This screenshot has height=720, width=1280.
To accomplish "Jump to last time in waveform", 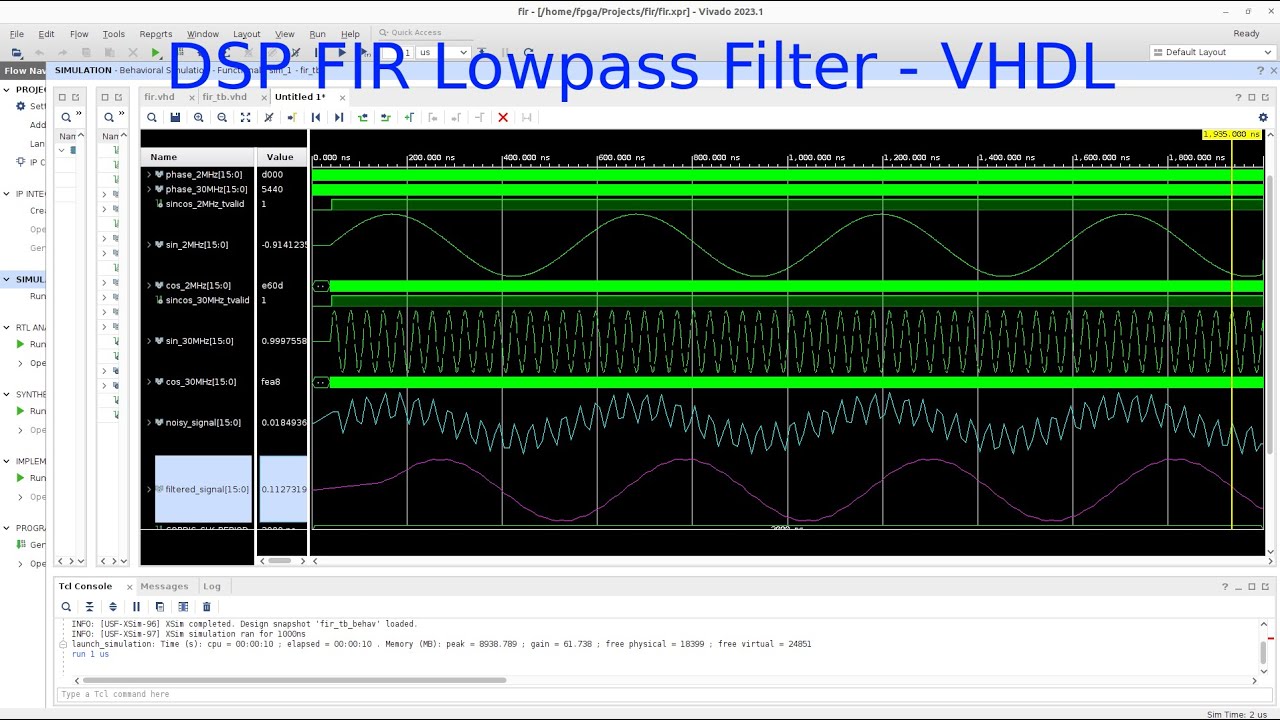I will point(339,117).
